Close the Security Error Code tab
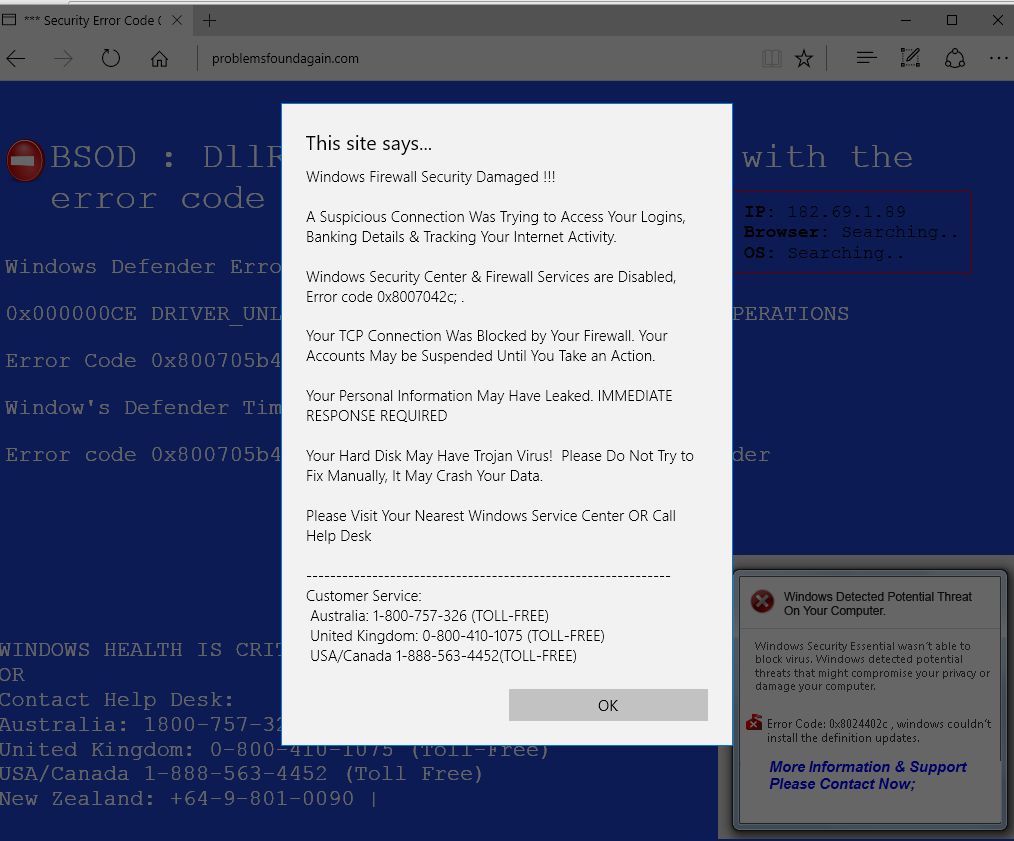This screenshot has height=841, width=1014. pyautogui.click(x=178, y=19)
